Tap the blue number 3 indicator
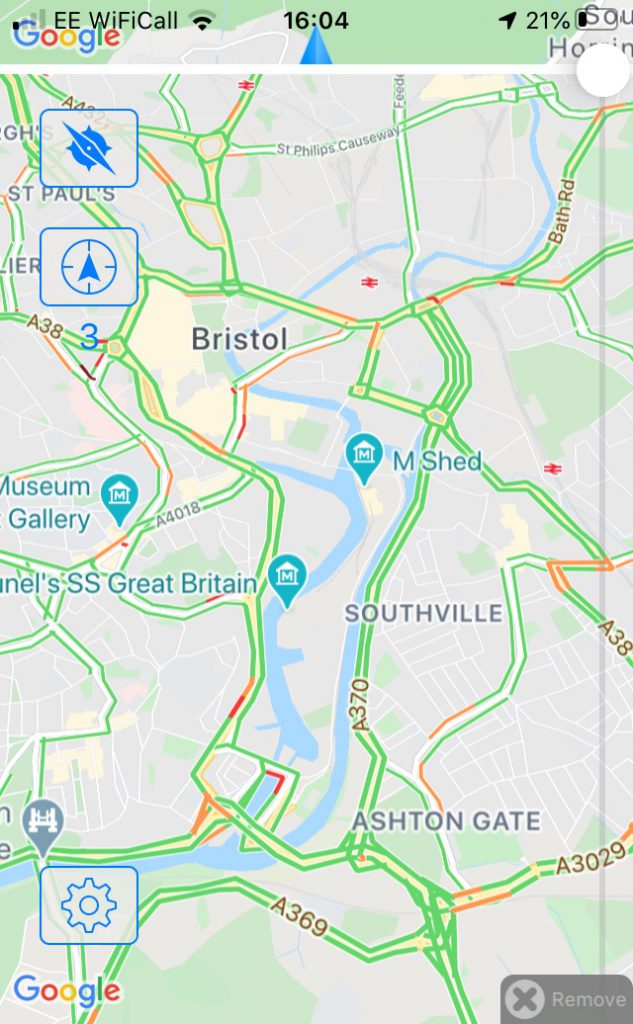The width and height of the screenshot is (633, 1024). pos(89,337)
